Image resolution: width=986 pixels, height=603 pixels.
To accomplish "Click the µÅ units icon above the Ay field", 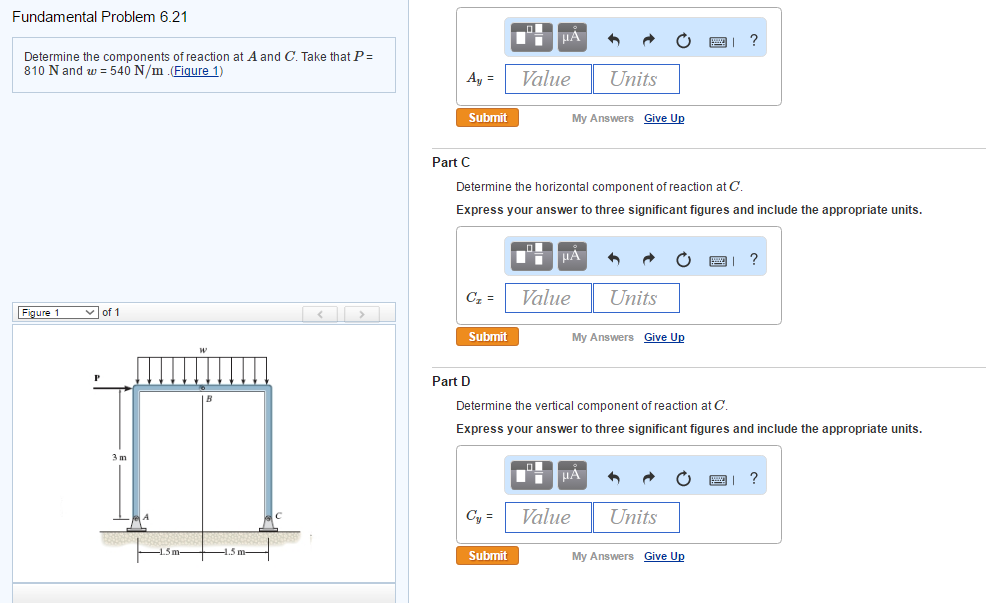I will pyautogui.click(x=571, y=37).
